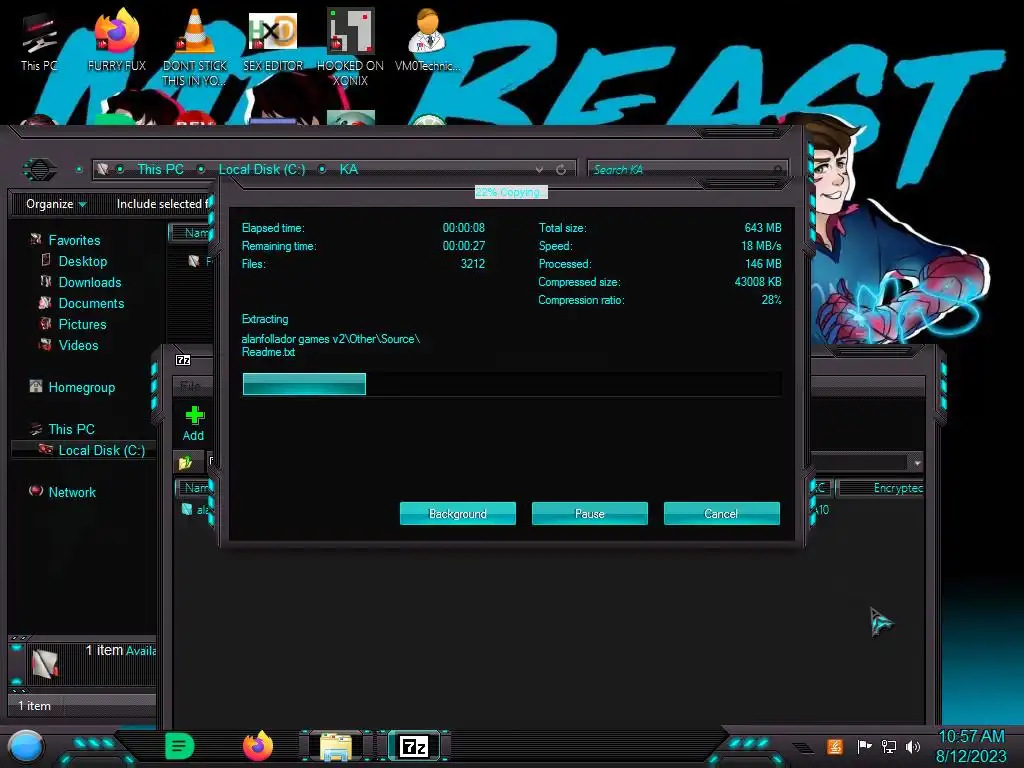Click '1 item' Explorer status bar text
Image resolution: width=1024 pixels, height=768 pixels.
point(34,706)
